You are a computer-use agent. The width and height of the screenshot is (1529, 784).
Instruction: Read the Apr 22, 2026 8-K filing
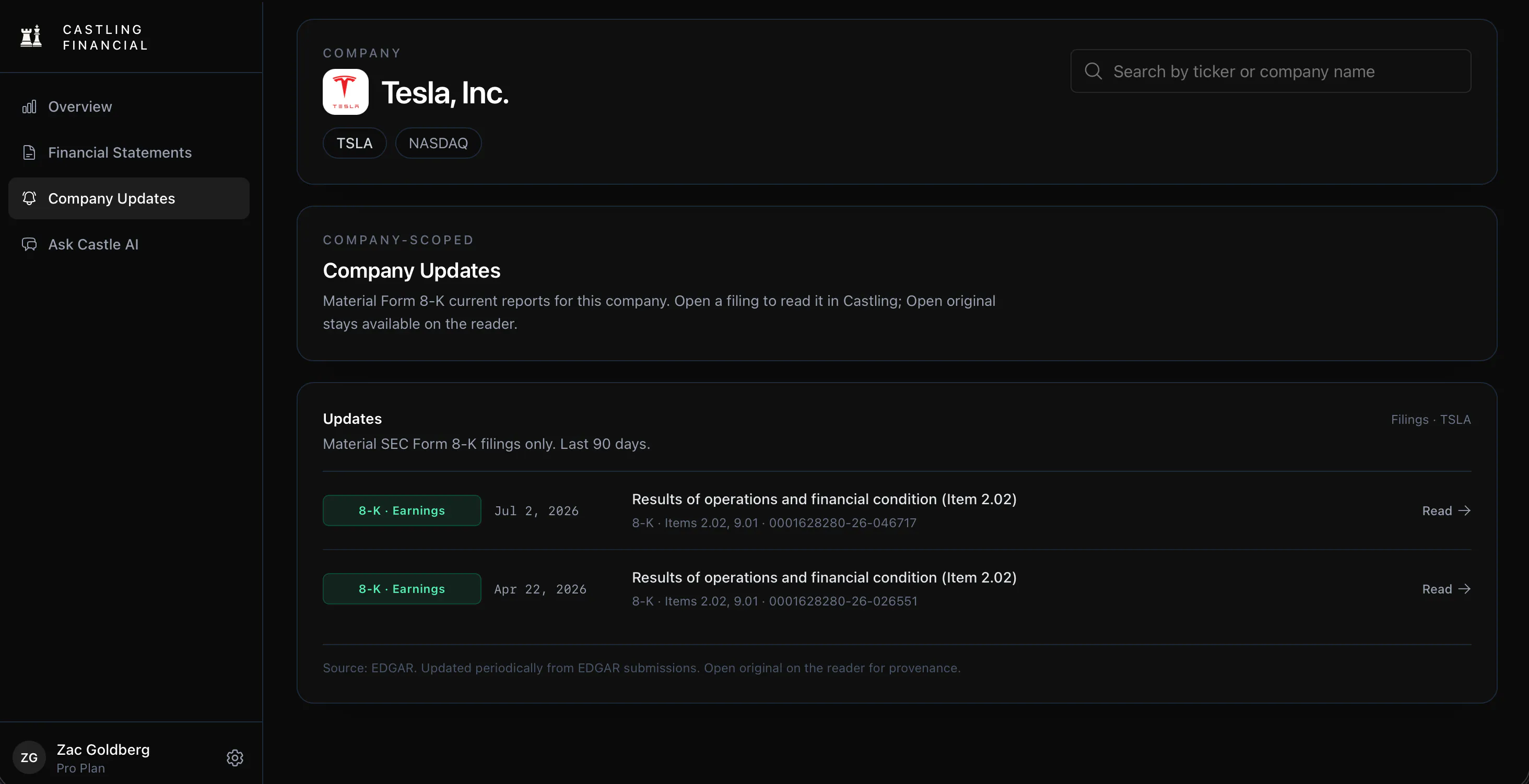tap(1446, 589)
